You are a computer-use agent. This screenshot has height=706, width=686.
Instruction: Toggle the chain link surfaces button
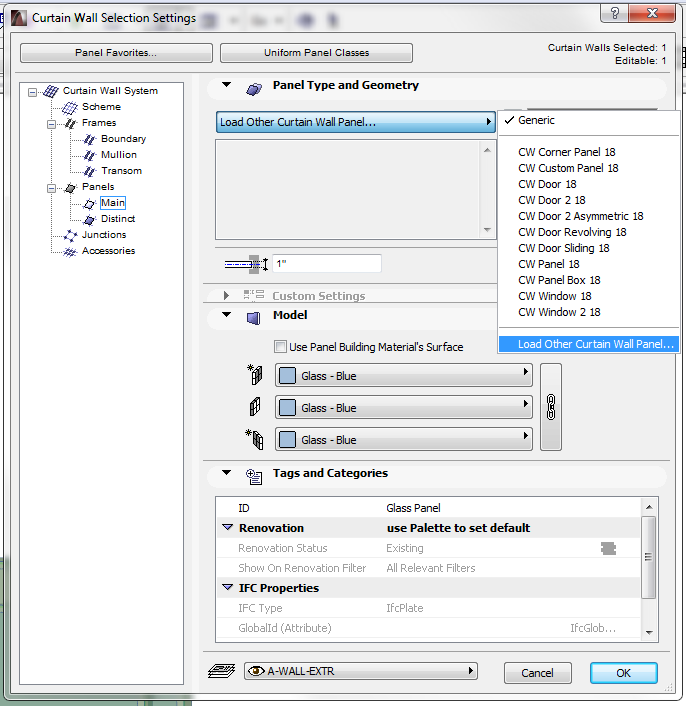551,407
